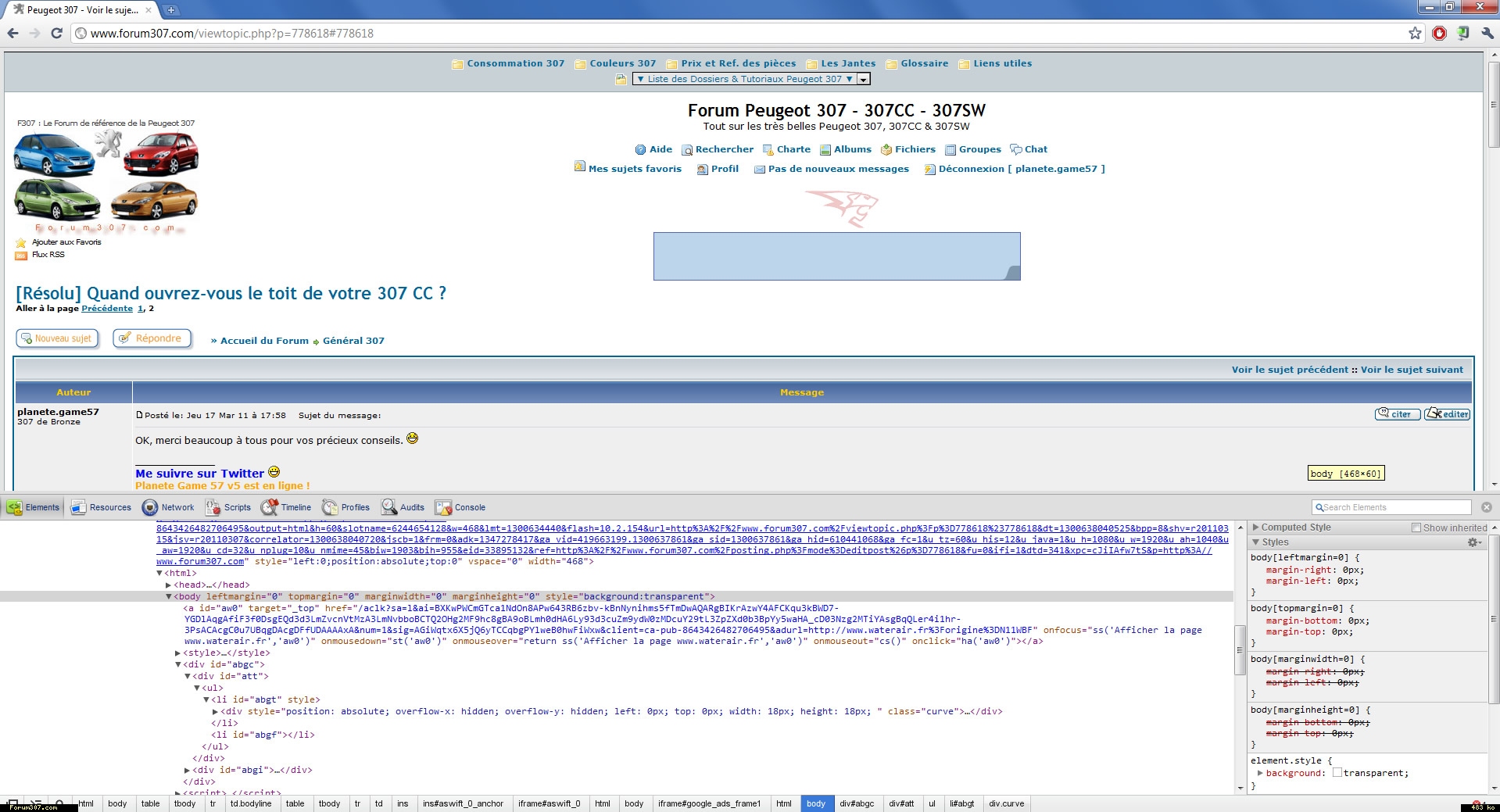Click the Charte icon
This screenshot has width=1500, height=812.
coord(768,149)
